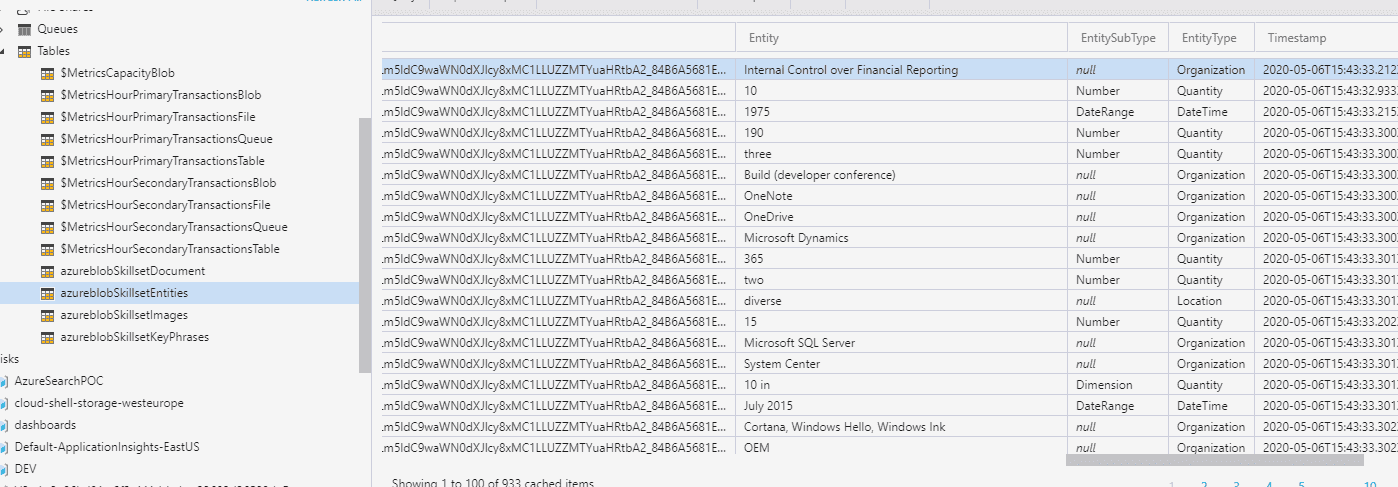Select the Default-ApplicationInsights-EastUS resource group

[x=107, y=447]
